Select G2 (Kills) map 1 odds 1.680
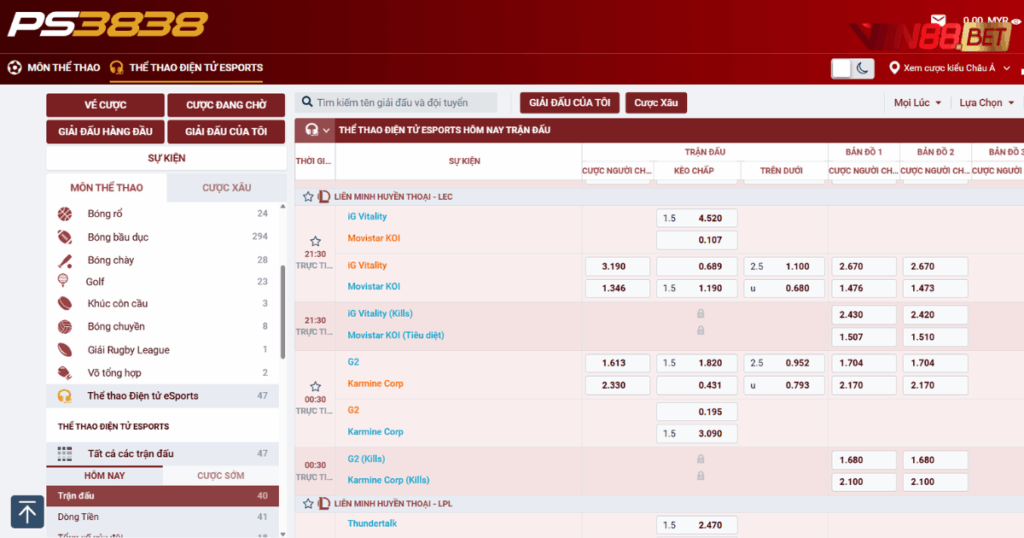This screenshot has height=538, width=1024. tap(863, 460)
